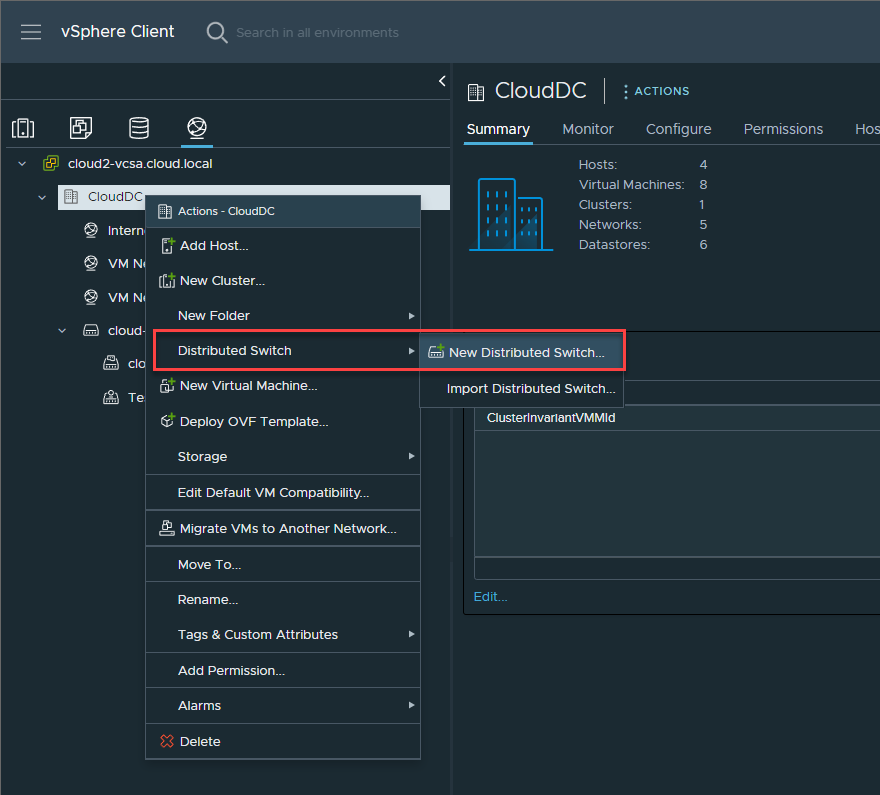880x795 pixels.
Task: Open the Storage submenu
Action: pyautogui.click(x=283, y=456)
